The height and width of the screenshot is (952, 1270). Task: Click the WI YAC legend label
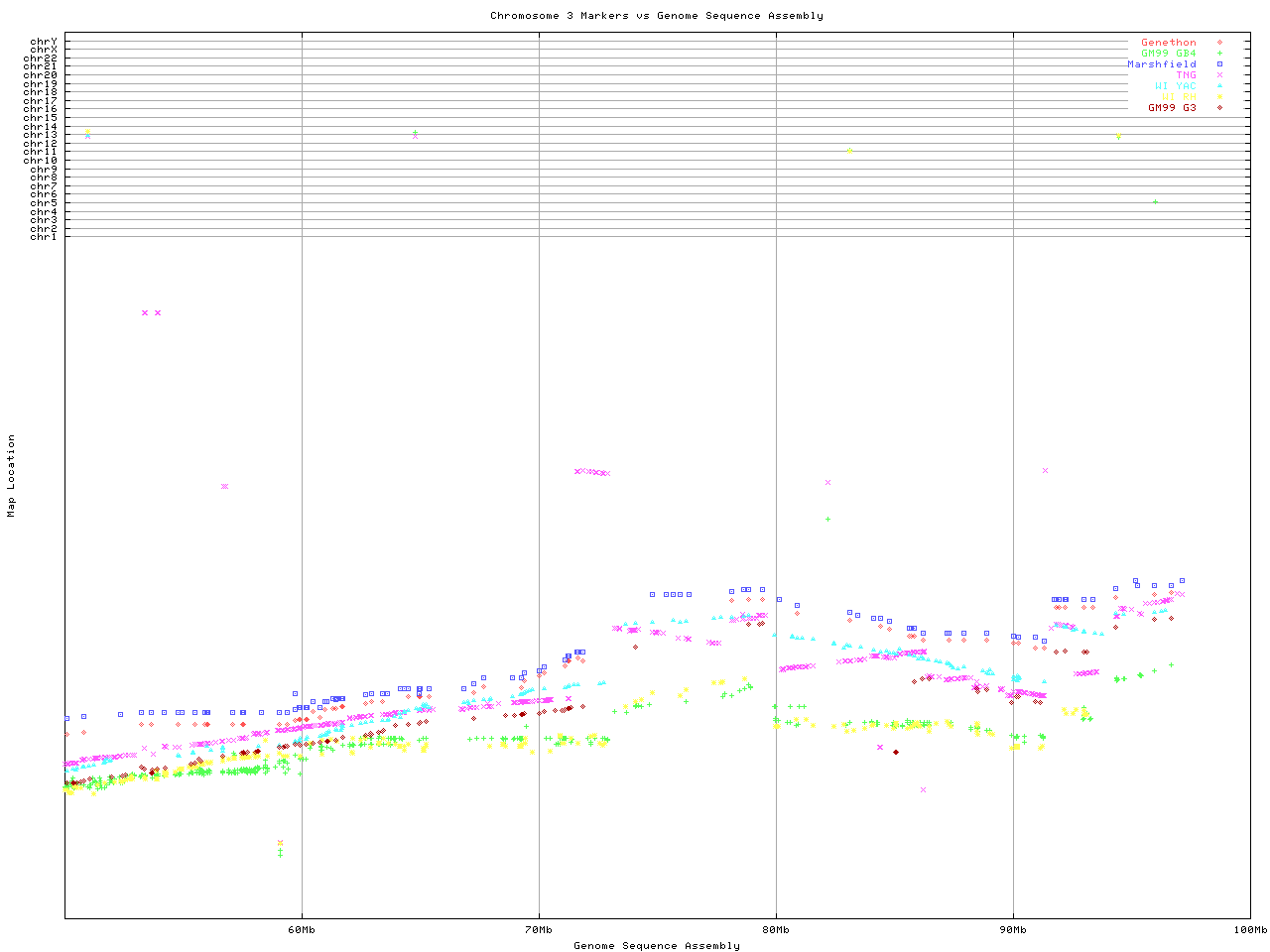tap(1175, 86)
